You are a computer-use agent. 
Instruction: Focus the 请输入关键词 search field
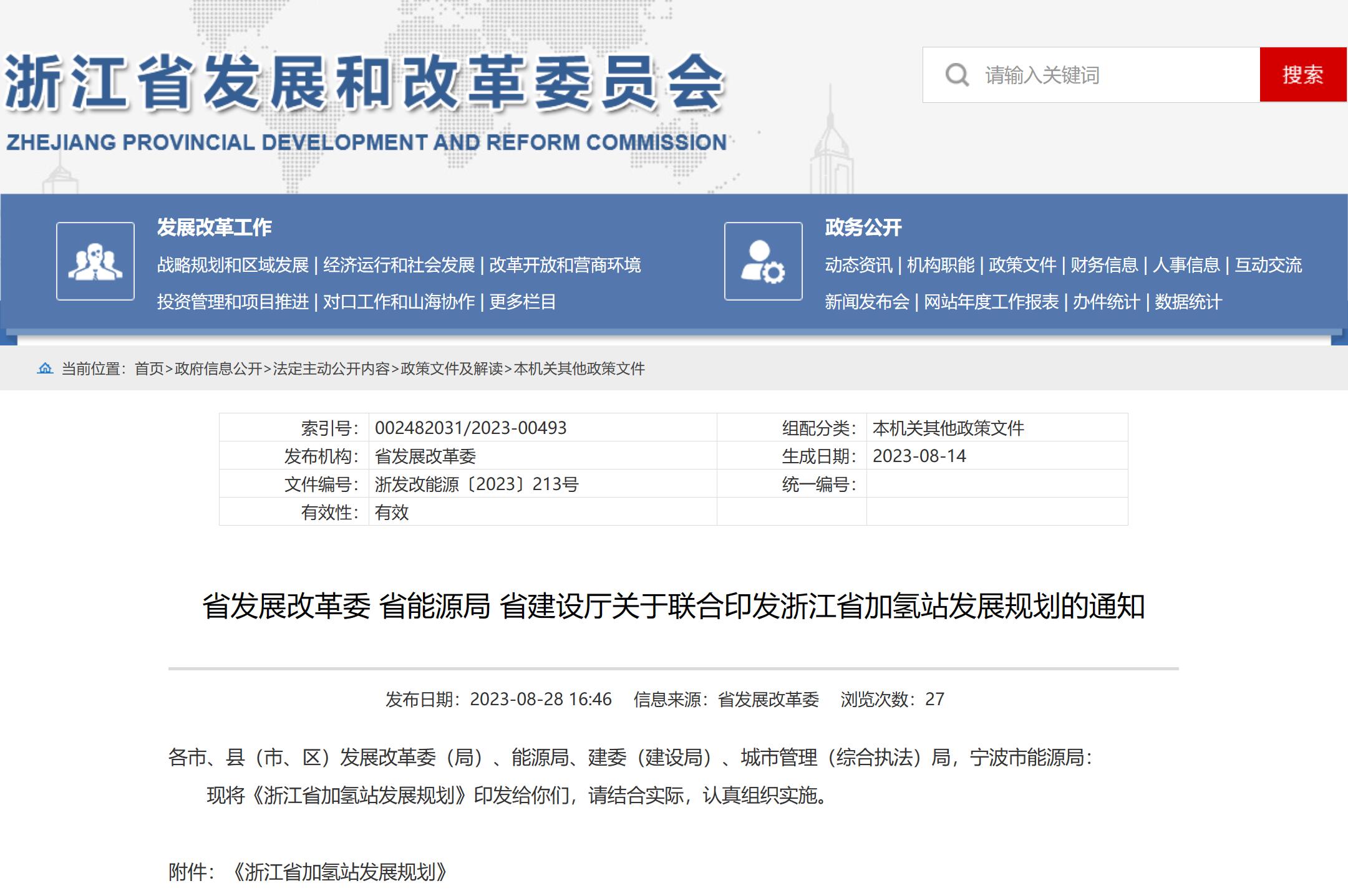(x=1092, y=75)
